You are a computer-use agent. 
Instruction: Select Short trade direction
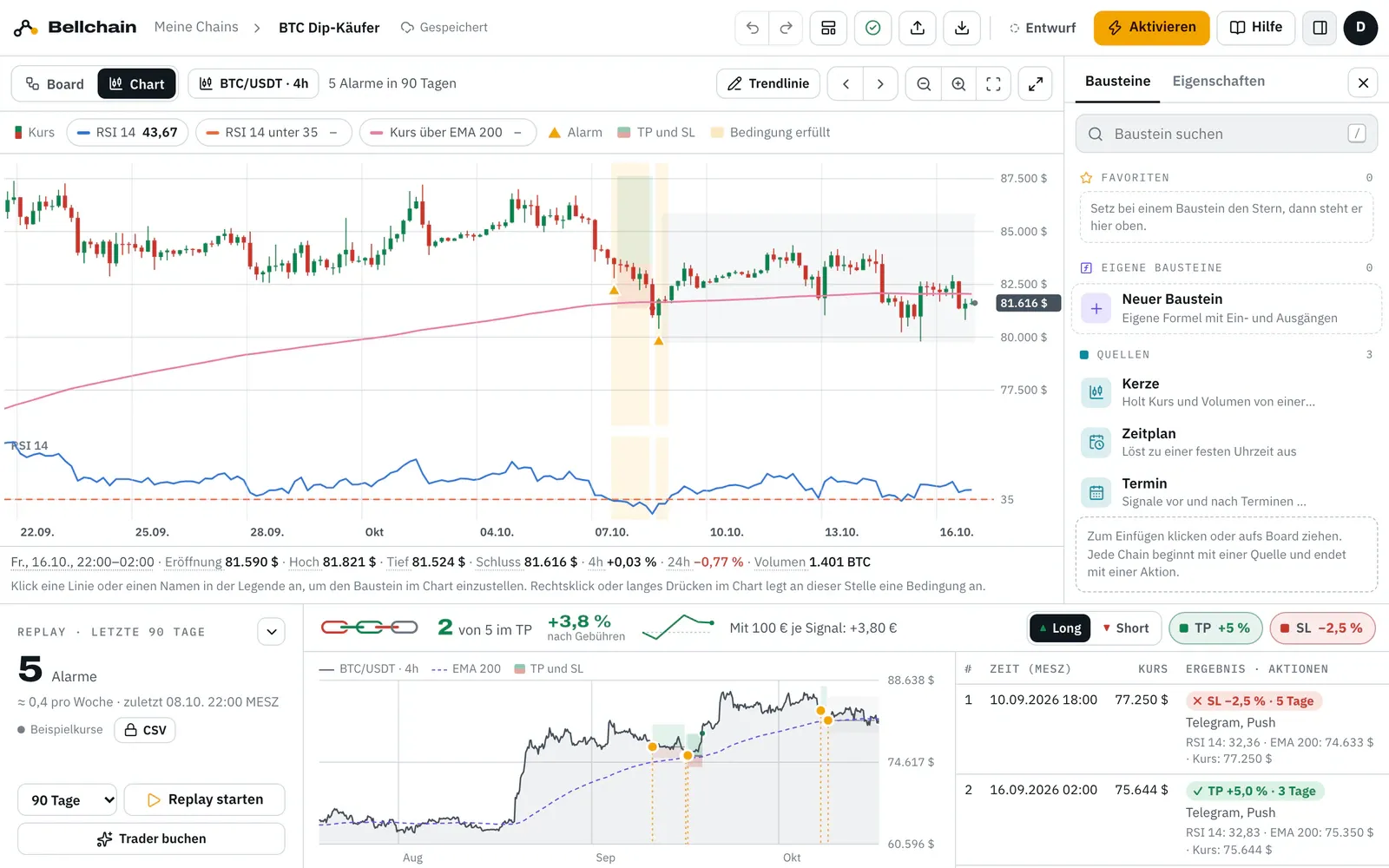pos(1125,628)
